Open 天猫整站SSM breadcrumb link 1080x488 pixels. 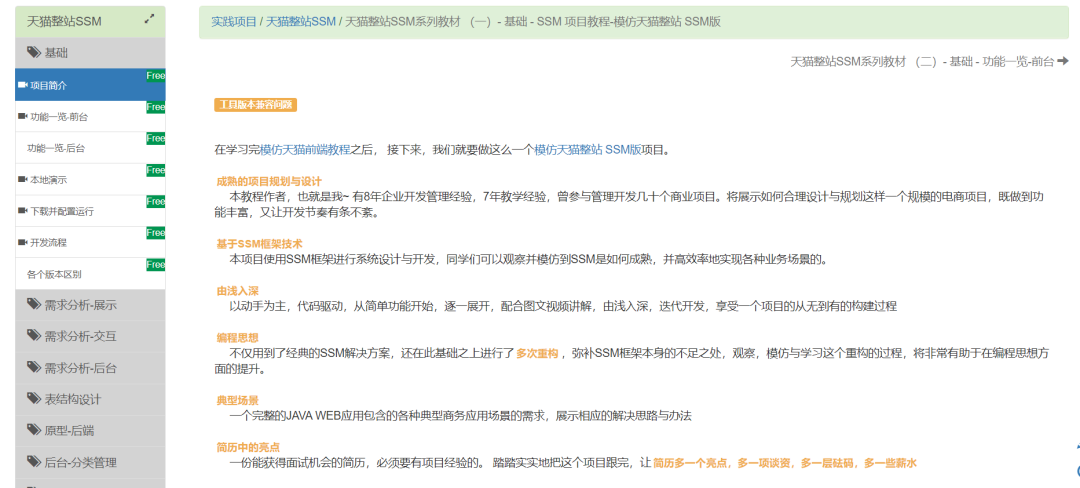point(300,21)
